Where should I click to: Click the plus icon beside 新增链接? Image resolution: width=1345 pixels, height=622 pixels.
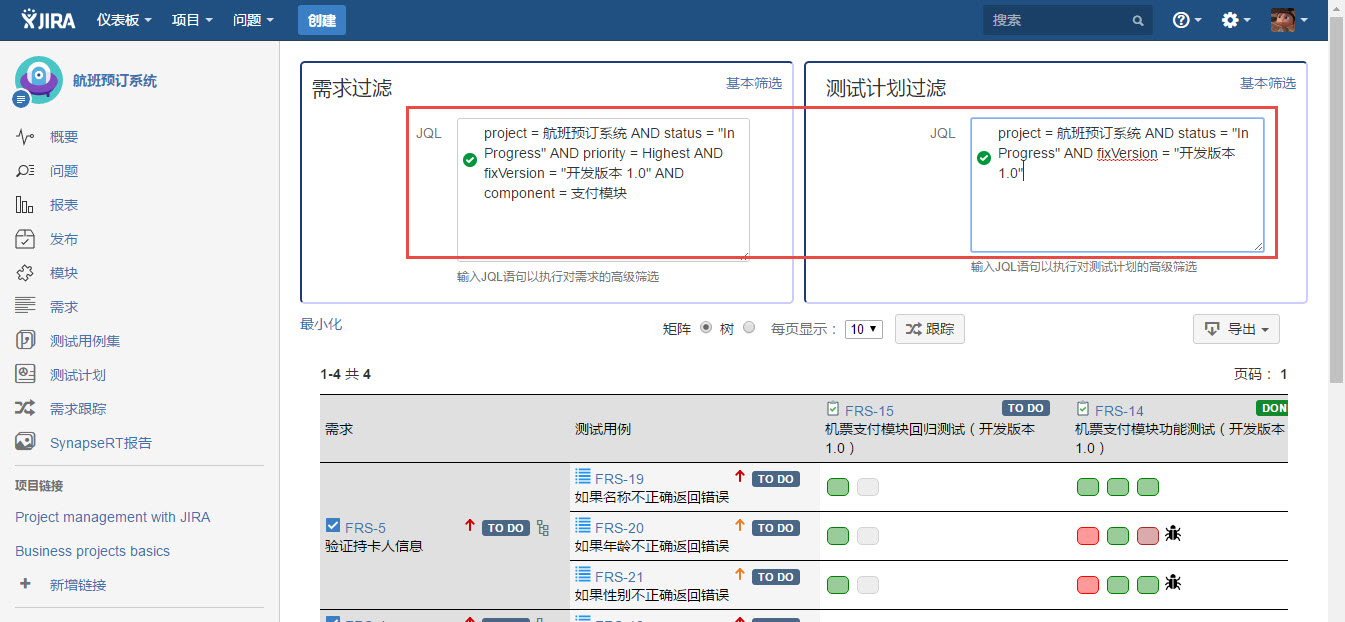click(x=25, y=584)
